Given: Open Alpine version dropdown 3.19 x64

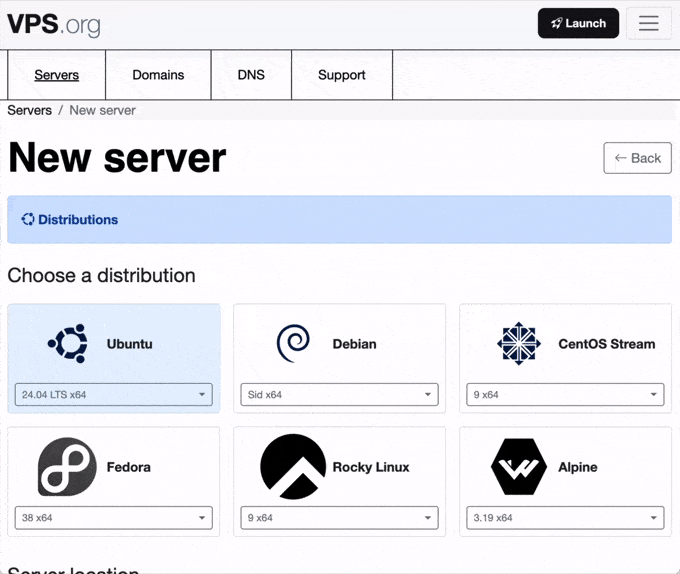Looking at the screenshot, I should pos(565,518).
